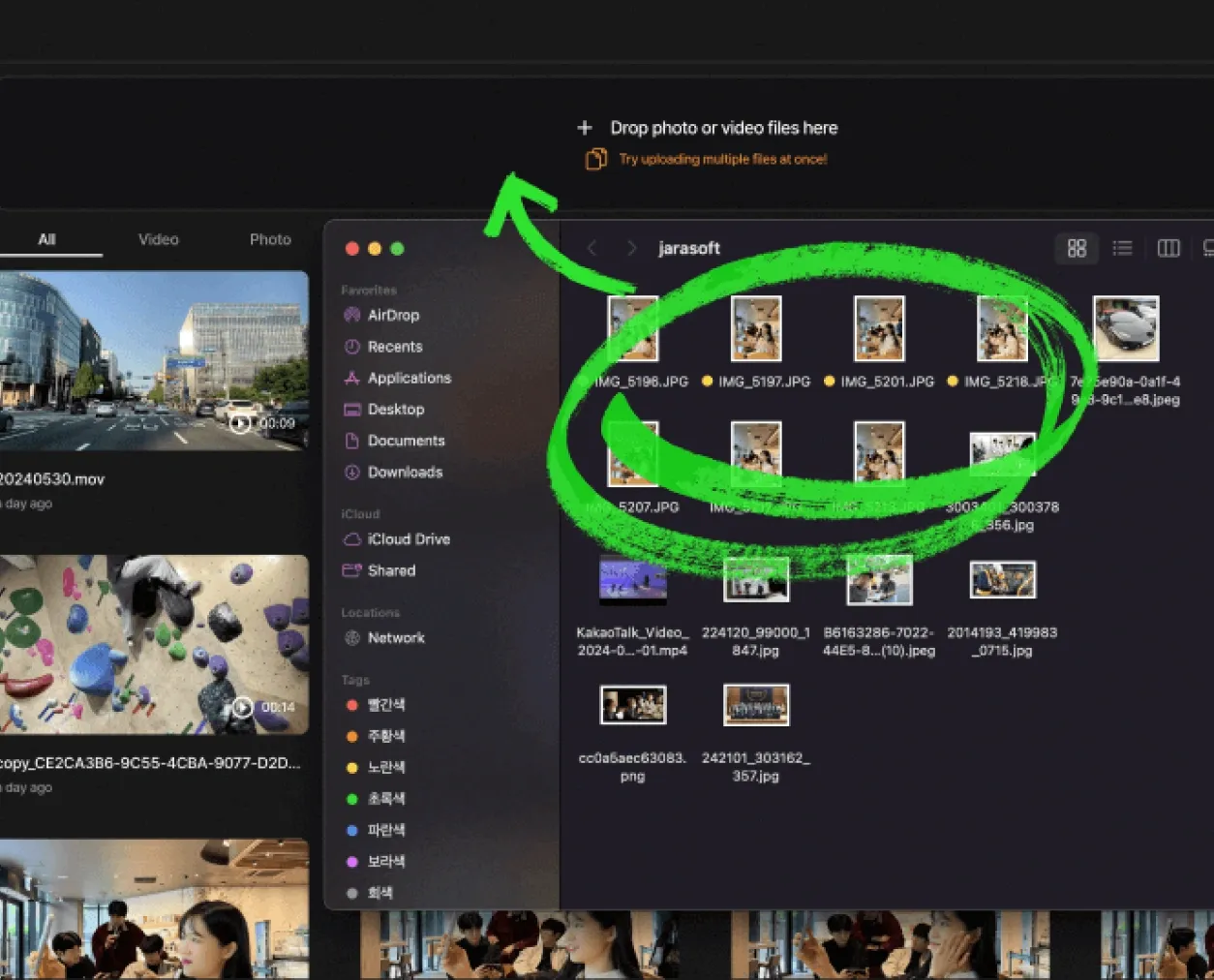Screen dimensions: 1214x980
Task: Switch Finder to icon grid view
Action: (x=1076, y=249)
